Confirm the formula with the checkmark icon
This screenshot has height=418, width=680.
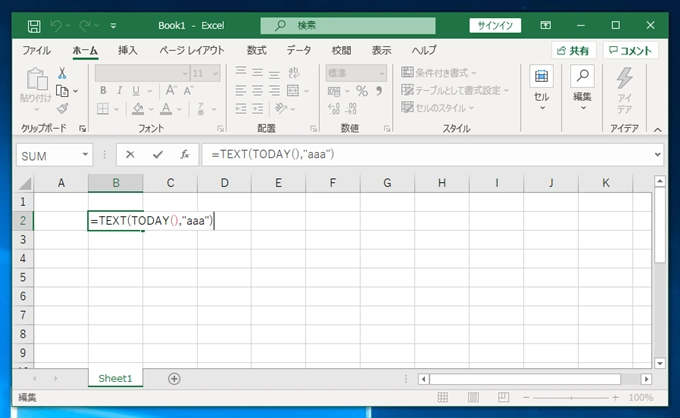tap(158, 154)
